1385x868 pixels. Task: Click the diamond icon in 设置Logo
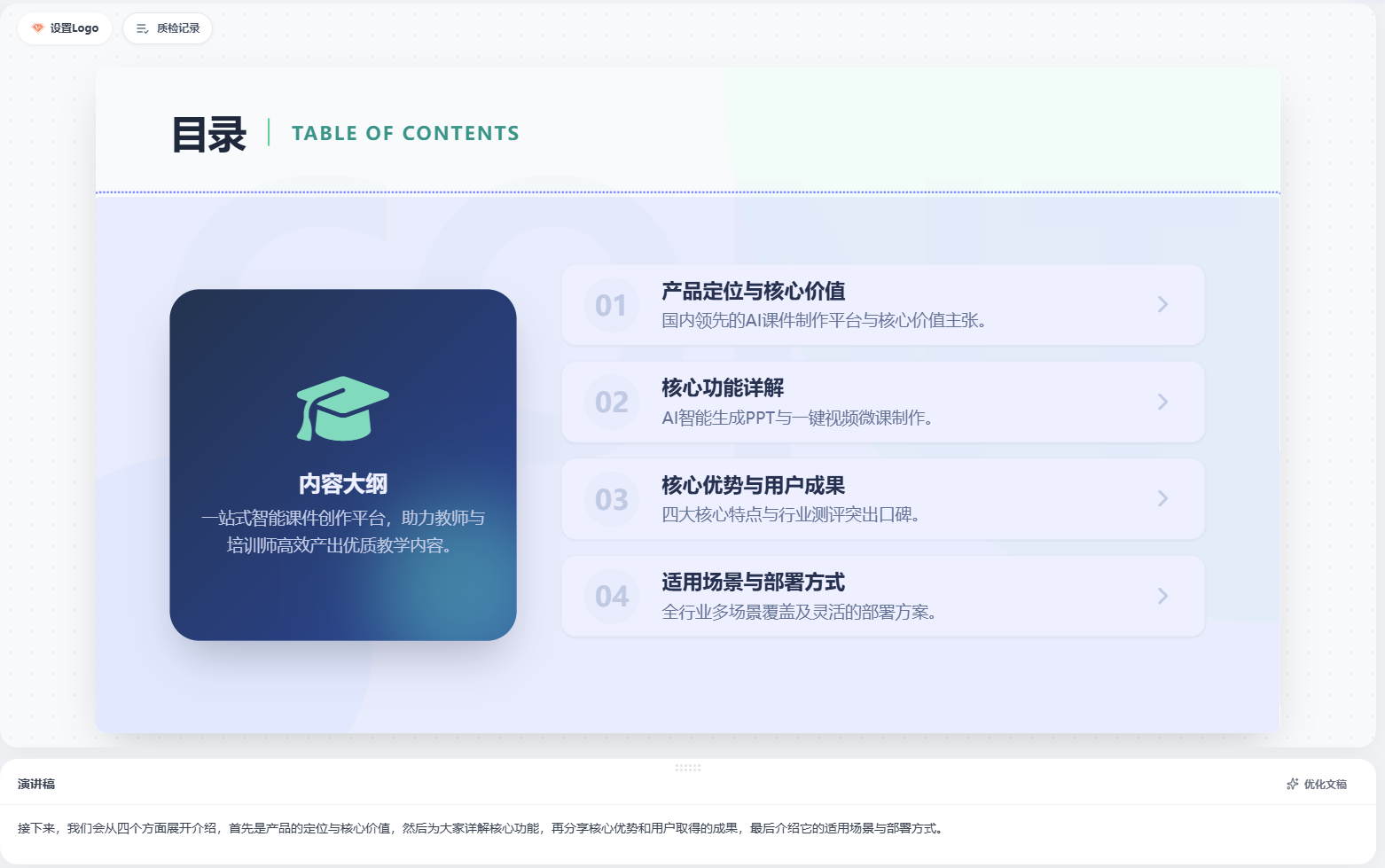tap(37, 28)
